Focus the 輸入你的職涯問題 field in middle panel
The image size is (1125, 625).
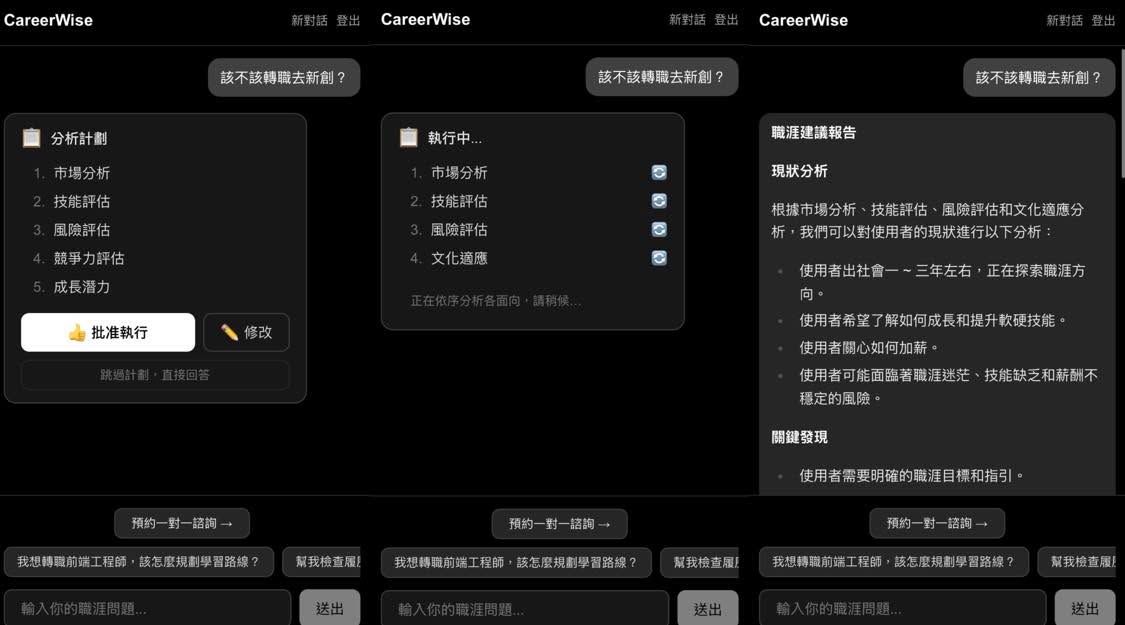(525, 608)
